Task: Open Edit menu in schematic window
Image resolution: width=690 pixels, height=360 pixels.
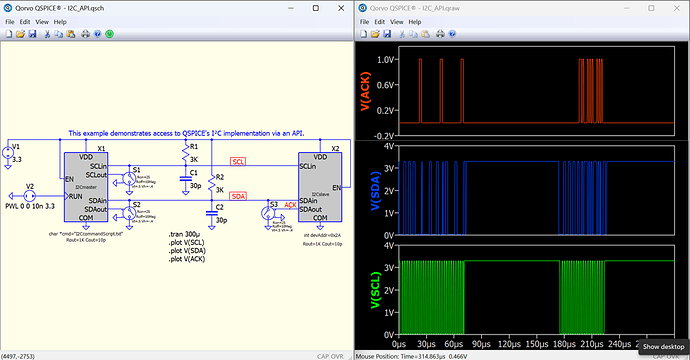Action: [25, 22]
